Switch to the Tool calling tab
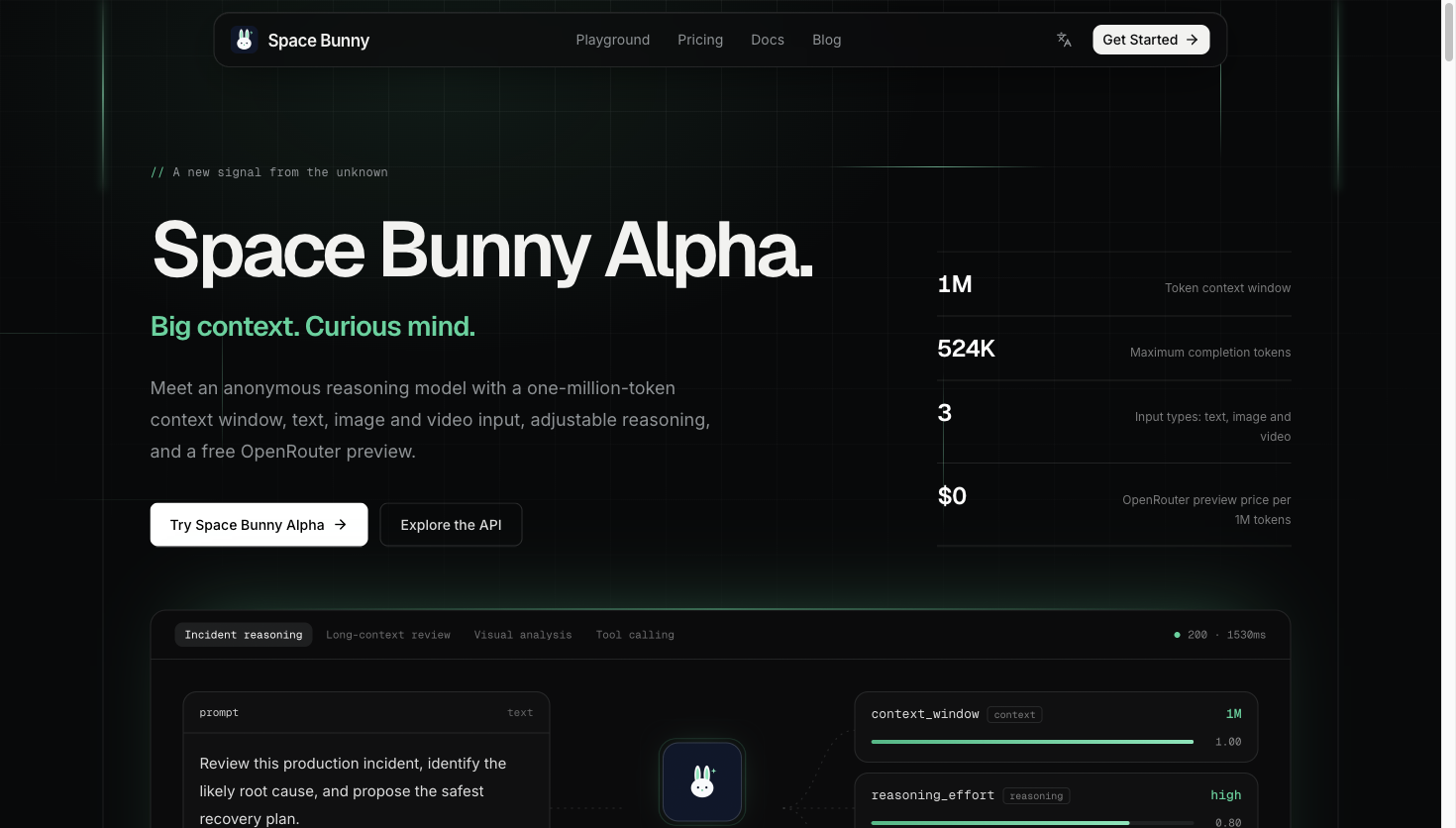This screenshot has height=828, width=1456. point(635,635)
